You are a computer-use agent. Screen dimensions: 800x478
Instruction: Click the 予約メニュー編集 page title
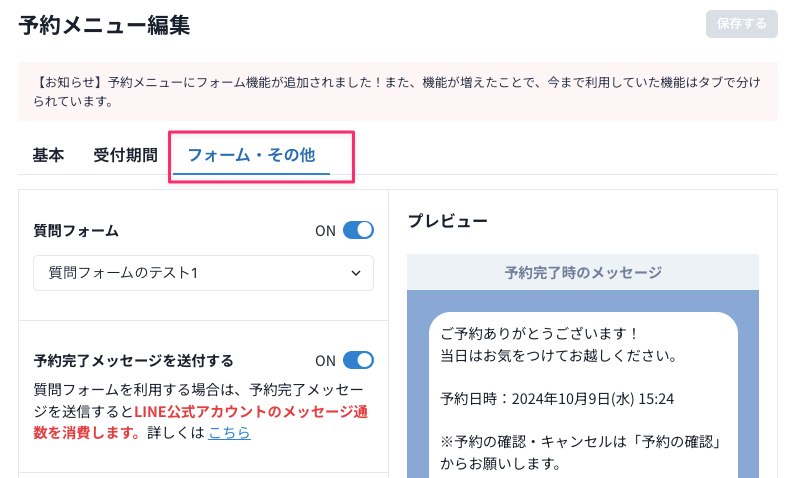[104, 25]
